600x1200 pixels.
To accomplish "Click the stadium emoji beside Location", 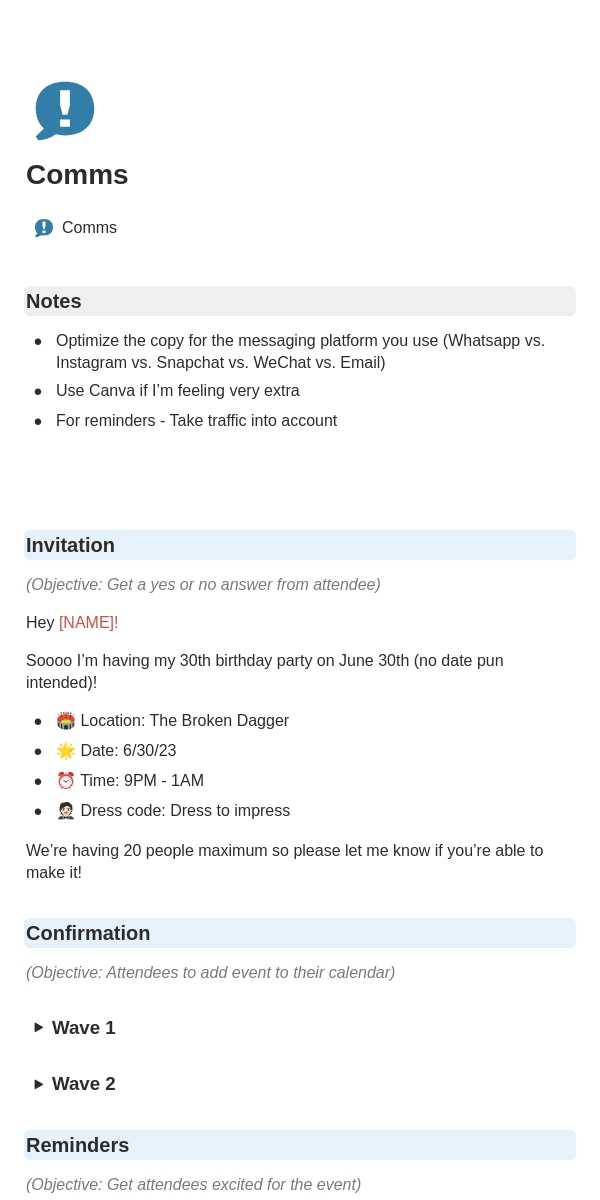I will click(x=65, y=721).
